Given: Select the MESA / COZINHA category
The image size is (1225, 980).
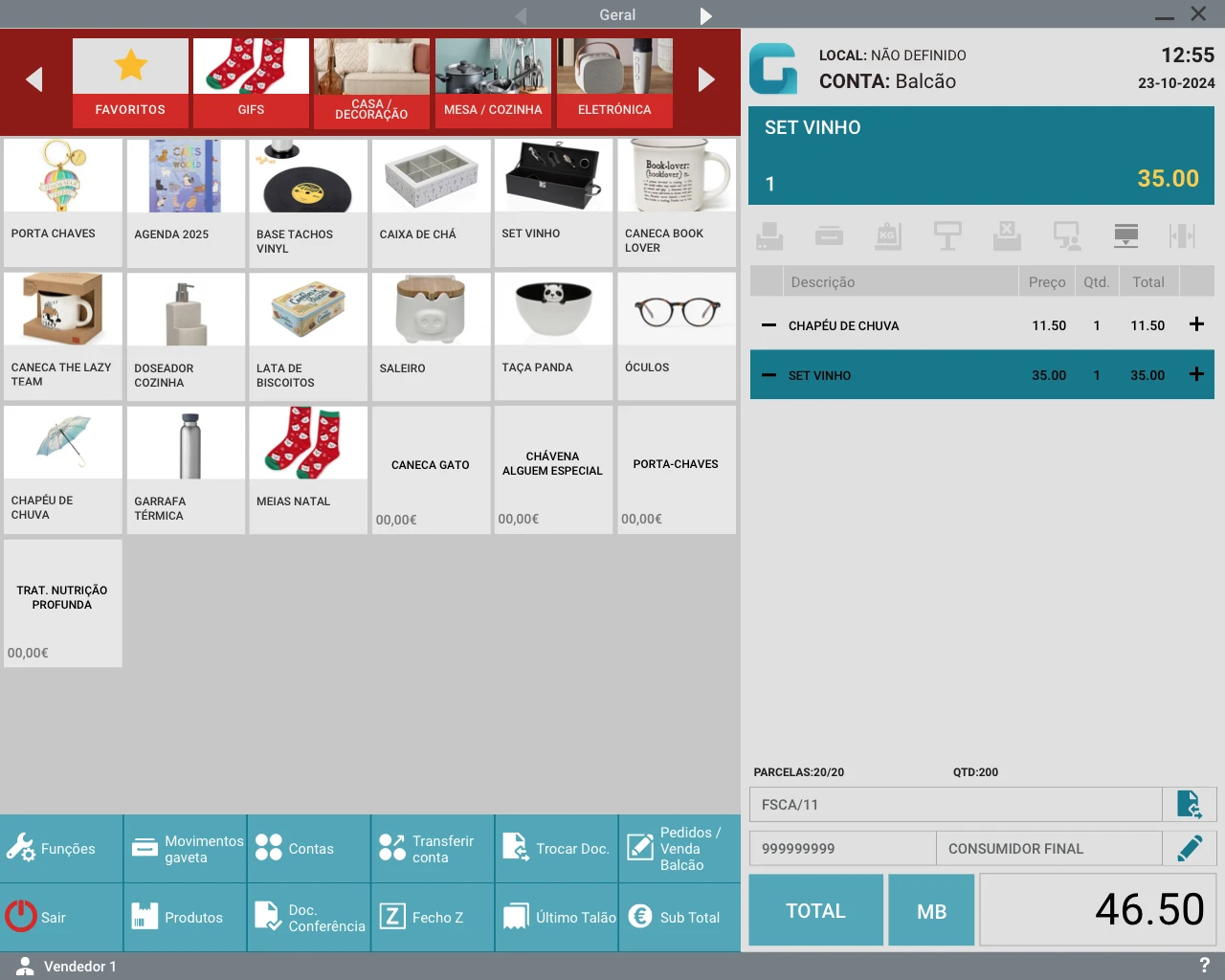Looking at the screenshot, I should coord(493,83).
